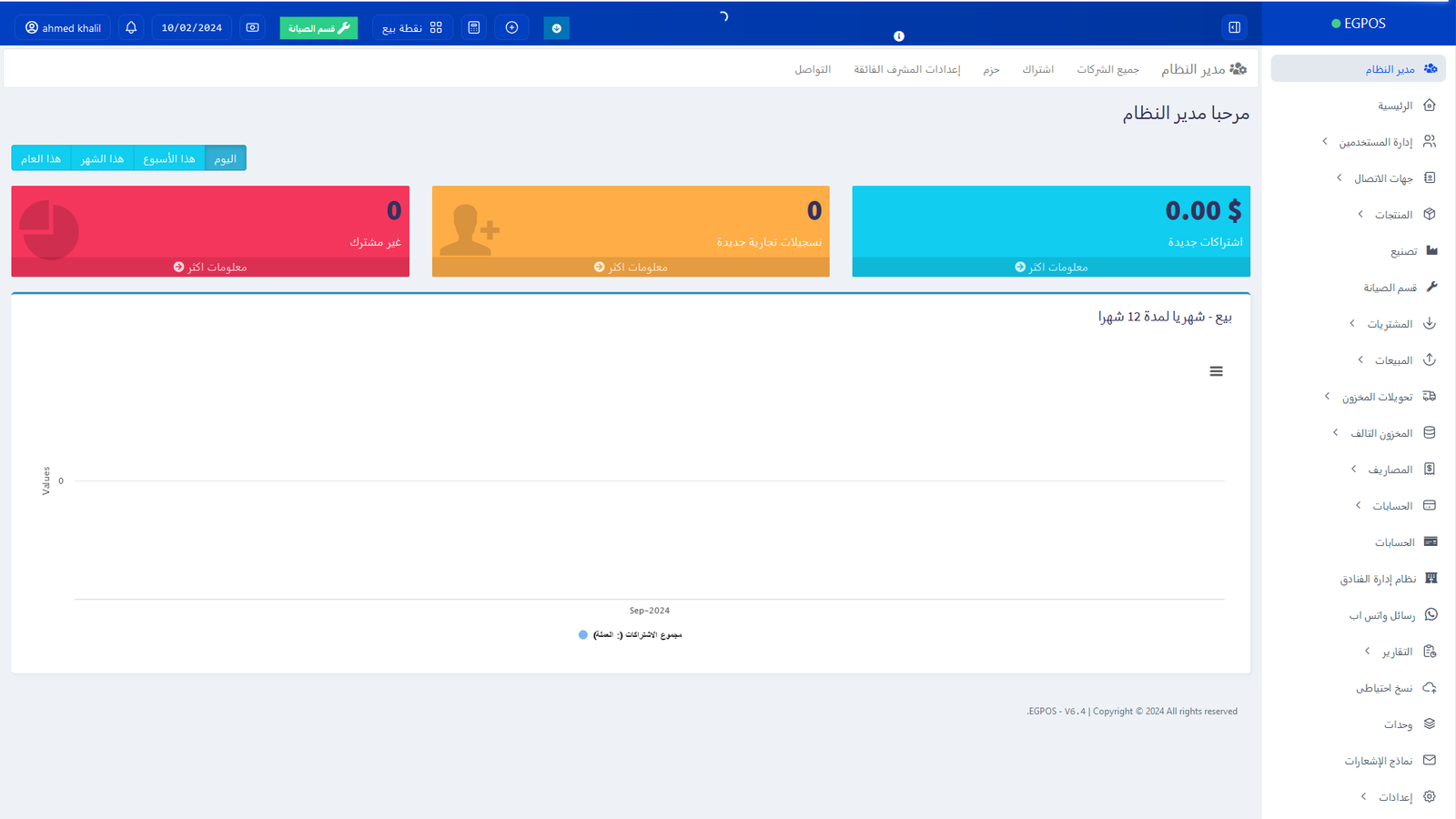The width and height of the screenshot is (1456, 819).
Task: Expand المبيعات chevron
Action: click(x=1360, y=359)
